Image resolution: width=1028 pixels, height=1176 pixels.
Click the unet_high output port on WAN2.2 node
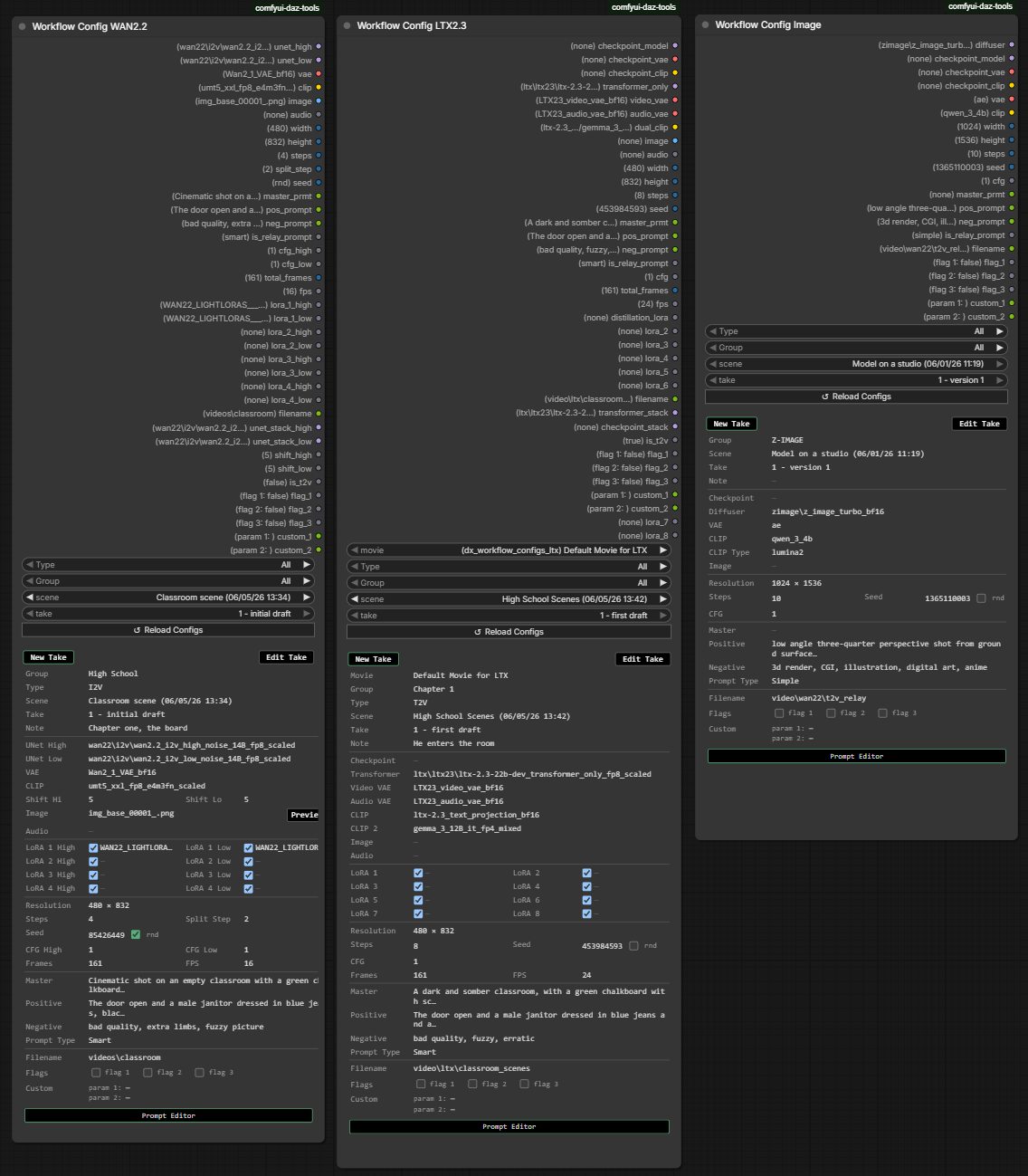coord(319,46)
